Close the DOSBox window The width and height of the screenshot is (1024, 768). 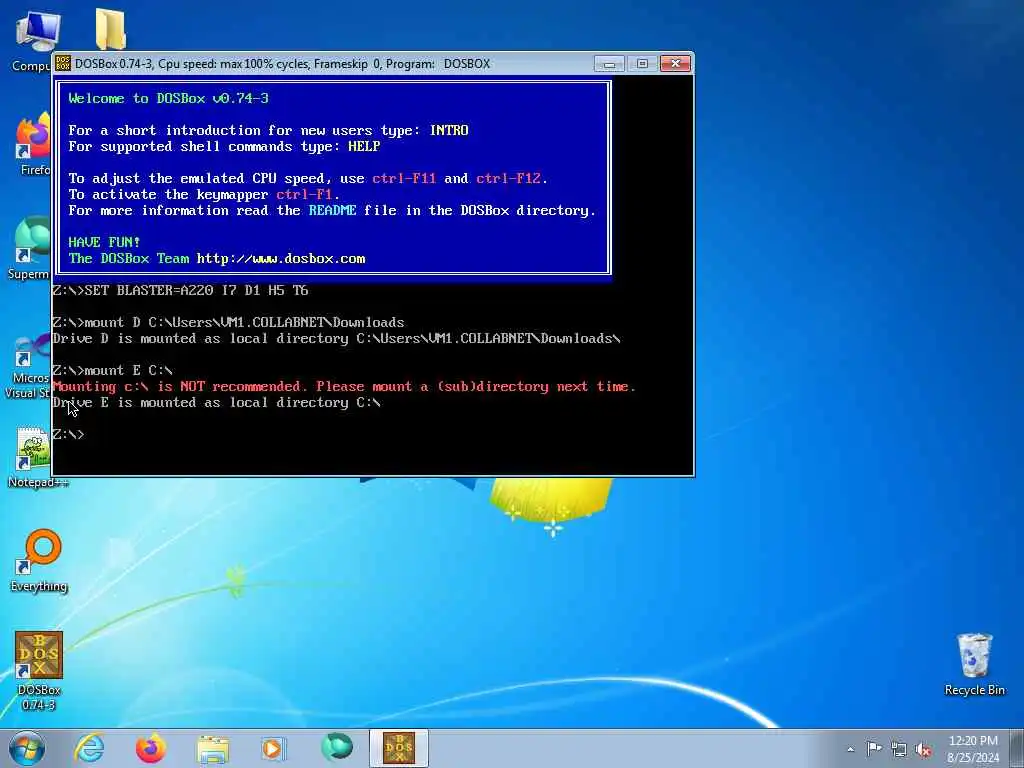(x=675, y=63)
